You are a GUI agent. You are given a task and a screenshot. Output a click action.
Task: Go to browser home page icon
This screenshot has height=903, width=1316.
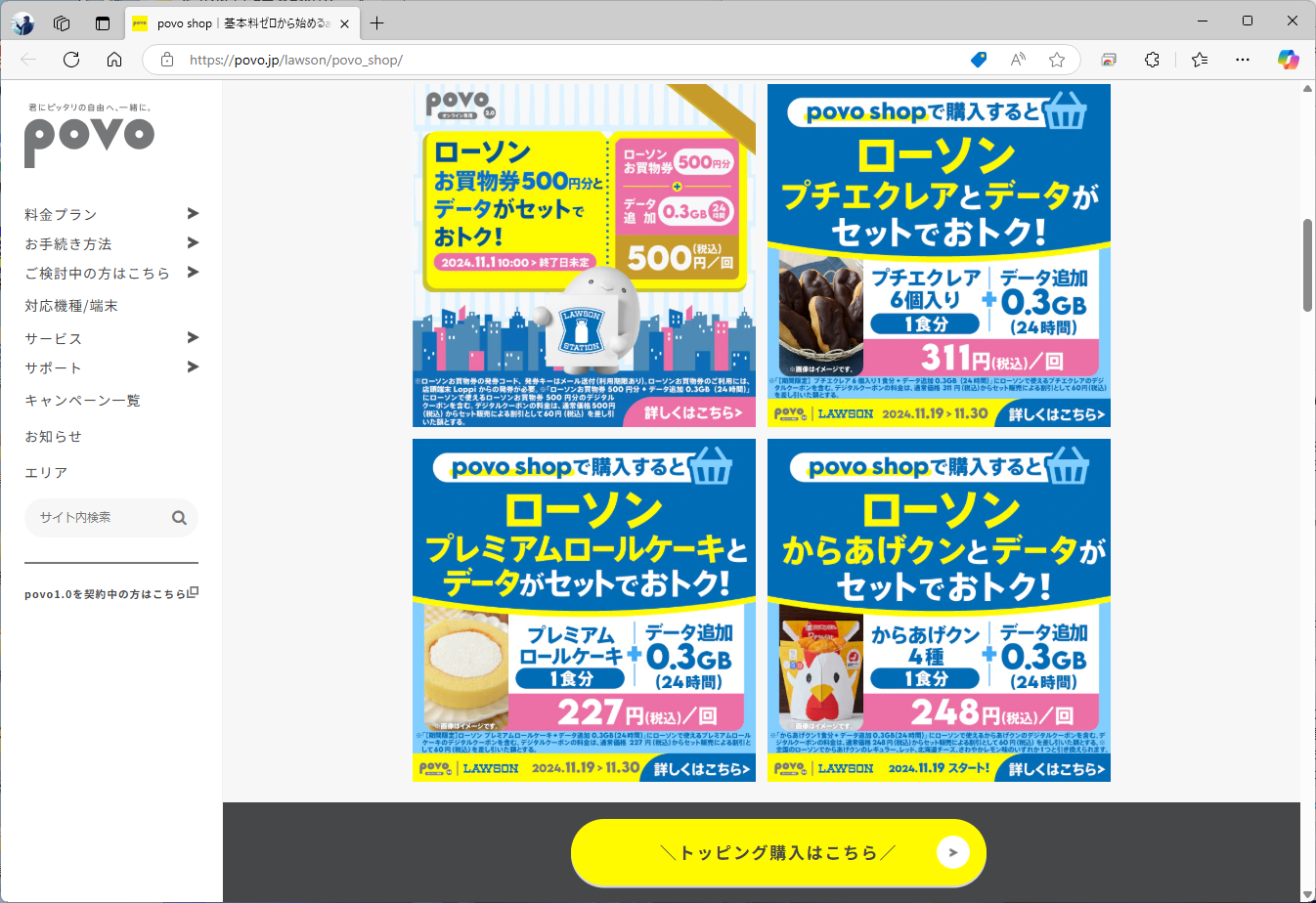(x=114, y=60)
